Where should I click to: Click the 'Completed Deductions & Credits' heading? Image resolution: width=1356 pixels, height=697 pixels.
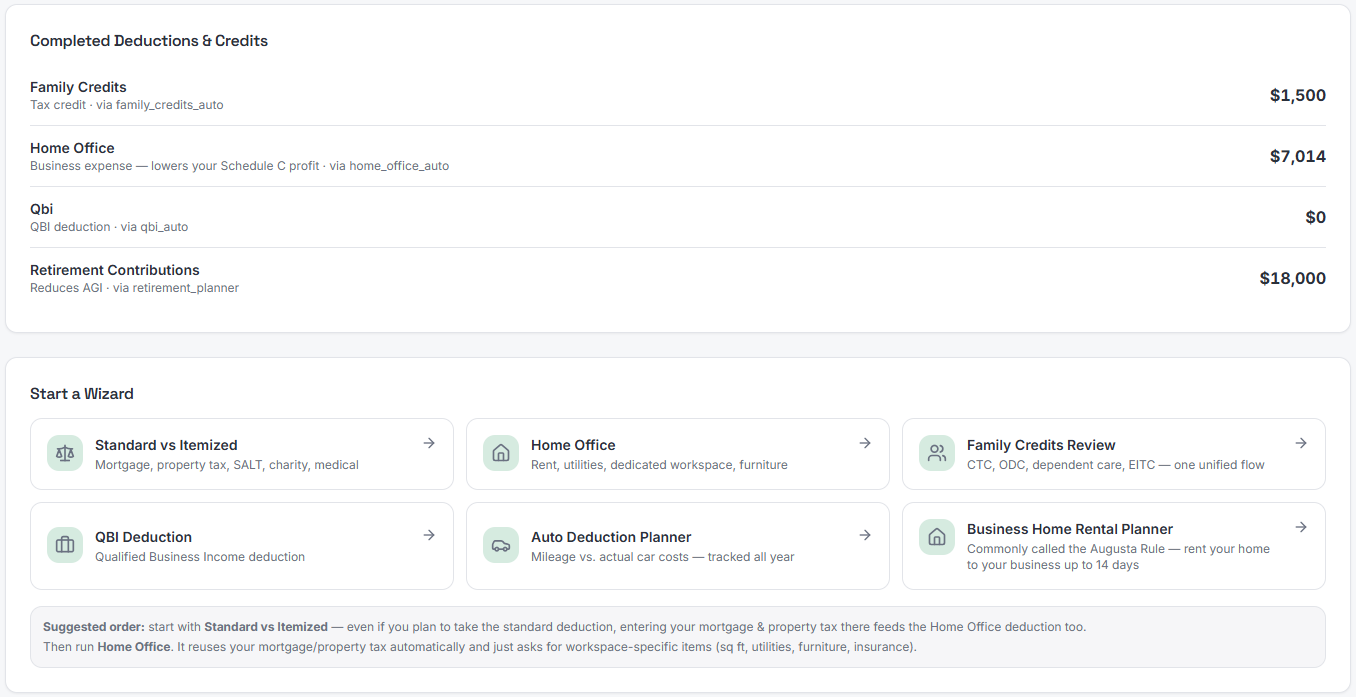pos(149,41)
